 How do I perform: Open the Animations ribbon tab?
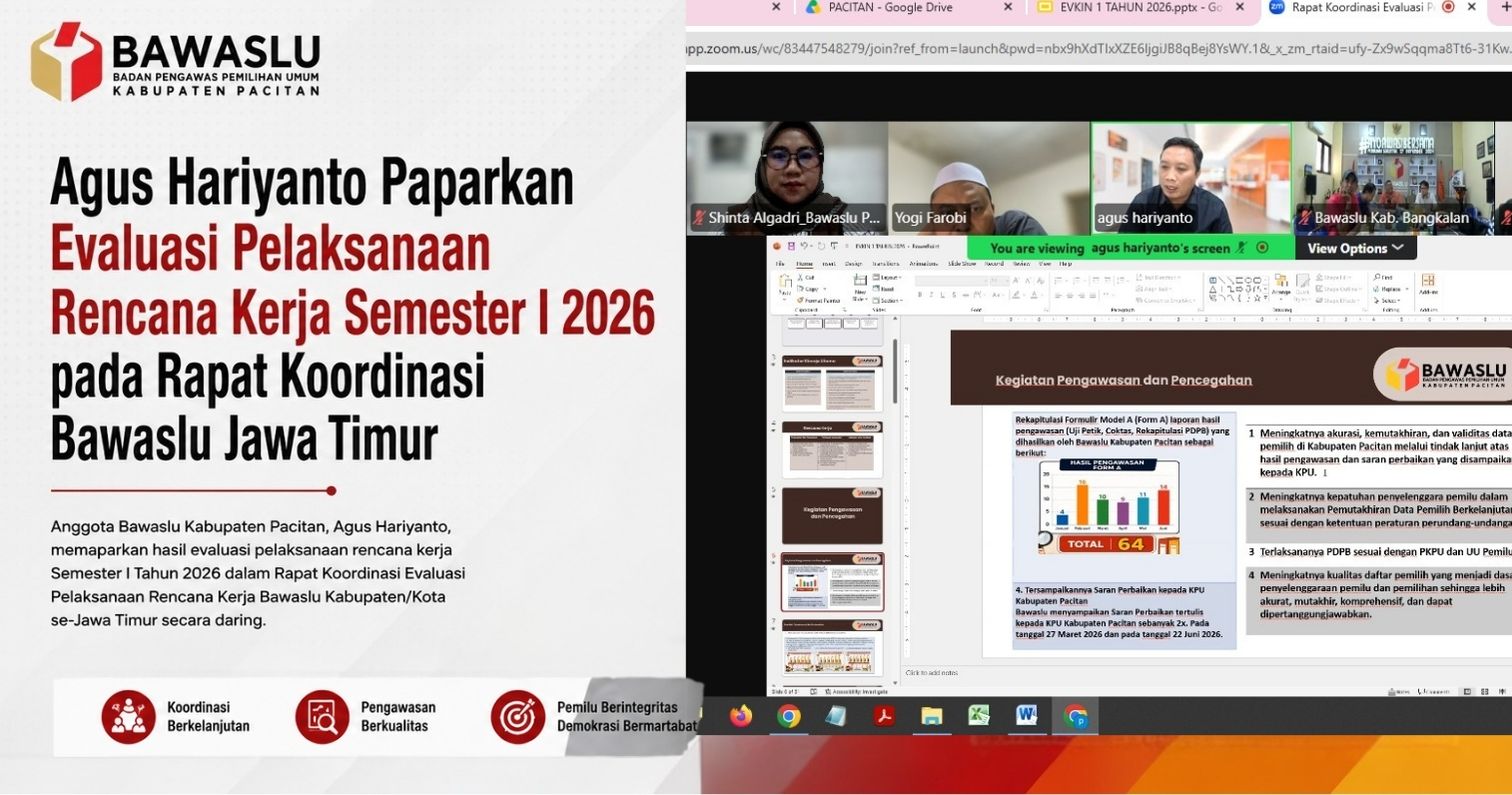pos(924,264)
